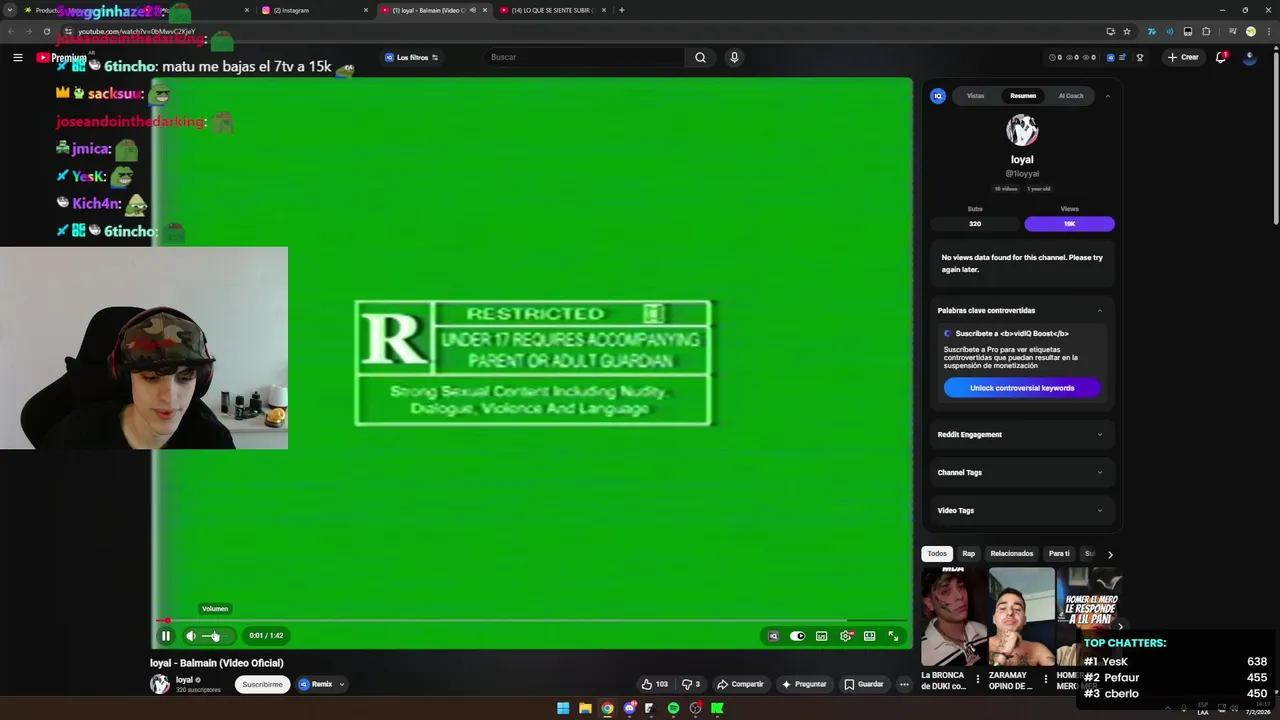Close the Instagram browser tab
This screenshot has height=720, width=1280.
(366, 10)
